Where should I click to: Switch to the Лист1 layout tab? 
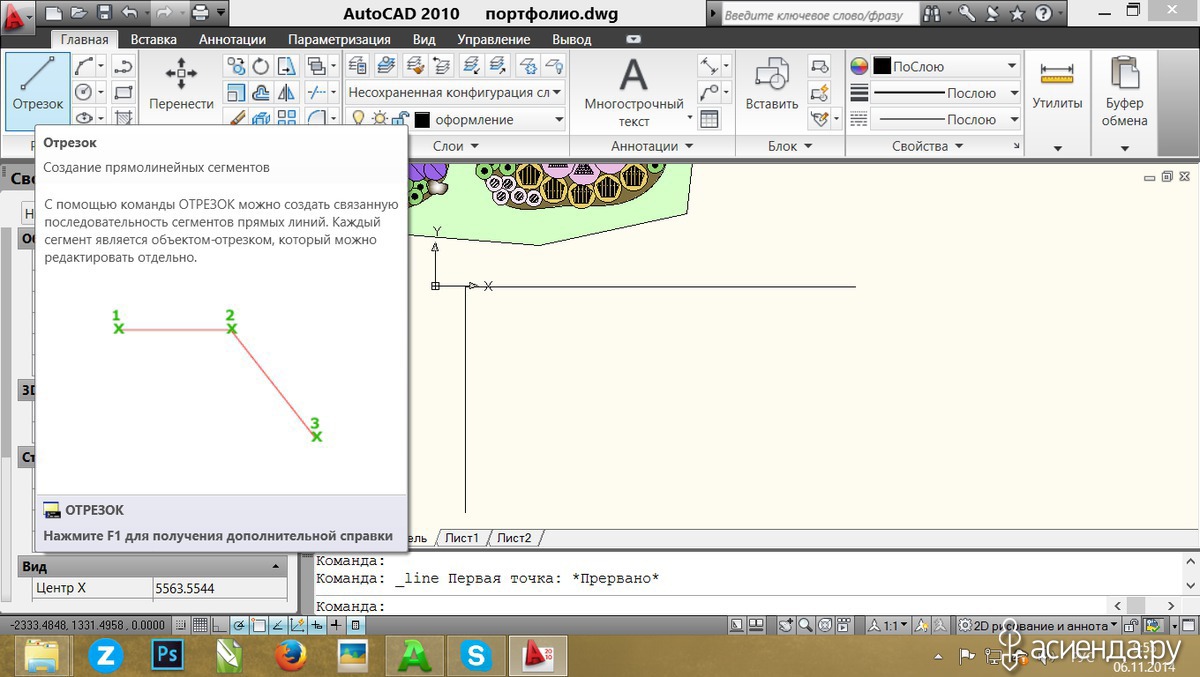click(462, 538)
